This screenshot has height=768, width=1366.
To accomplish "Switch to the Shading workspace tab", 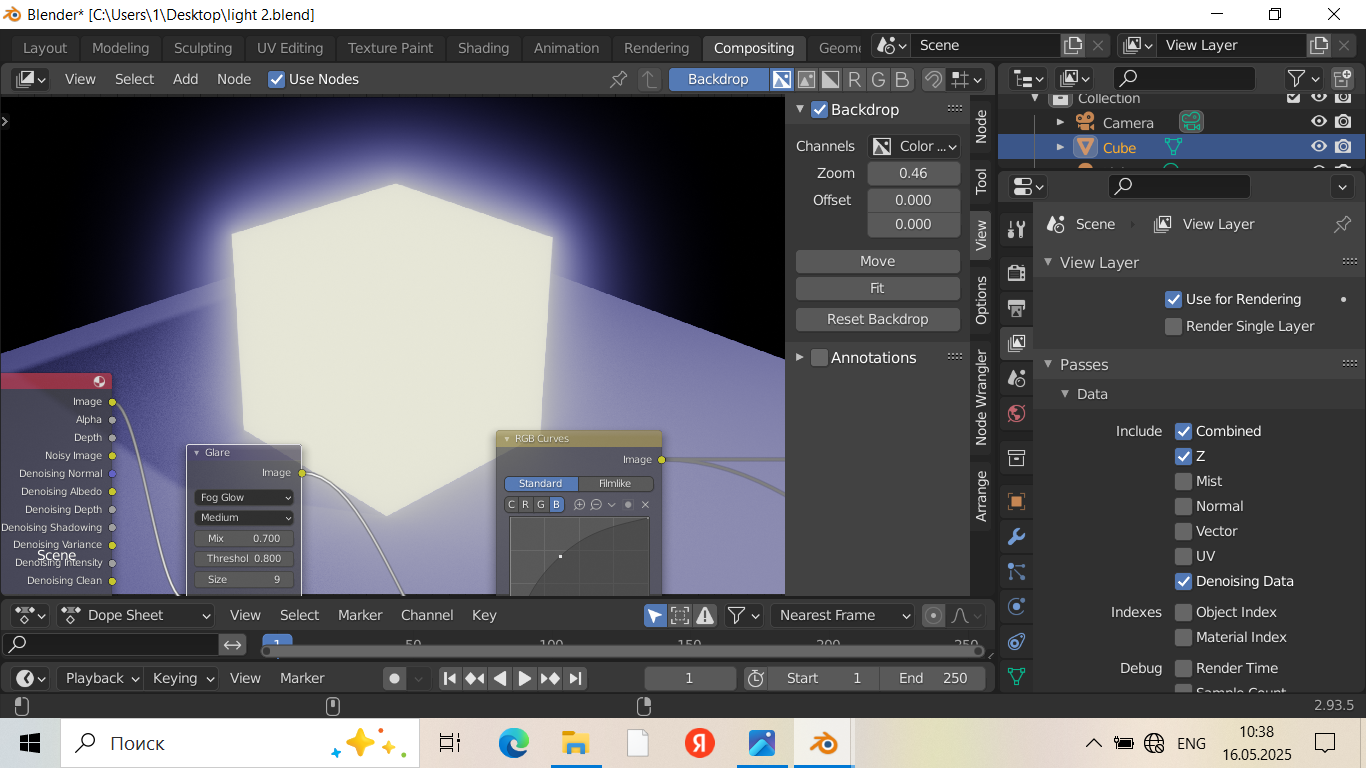I will (483, 48).
